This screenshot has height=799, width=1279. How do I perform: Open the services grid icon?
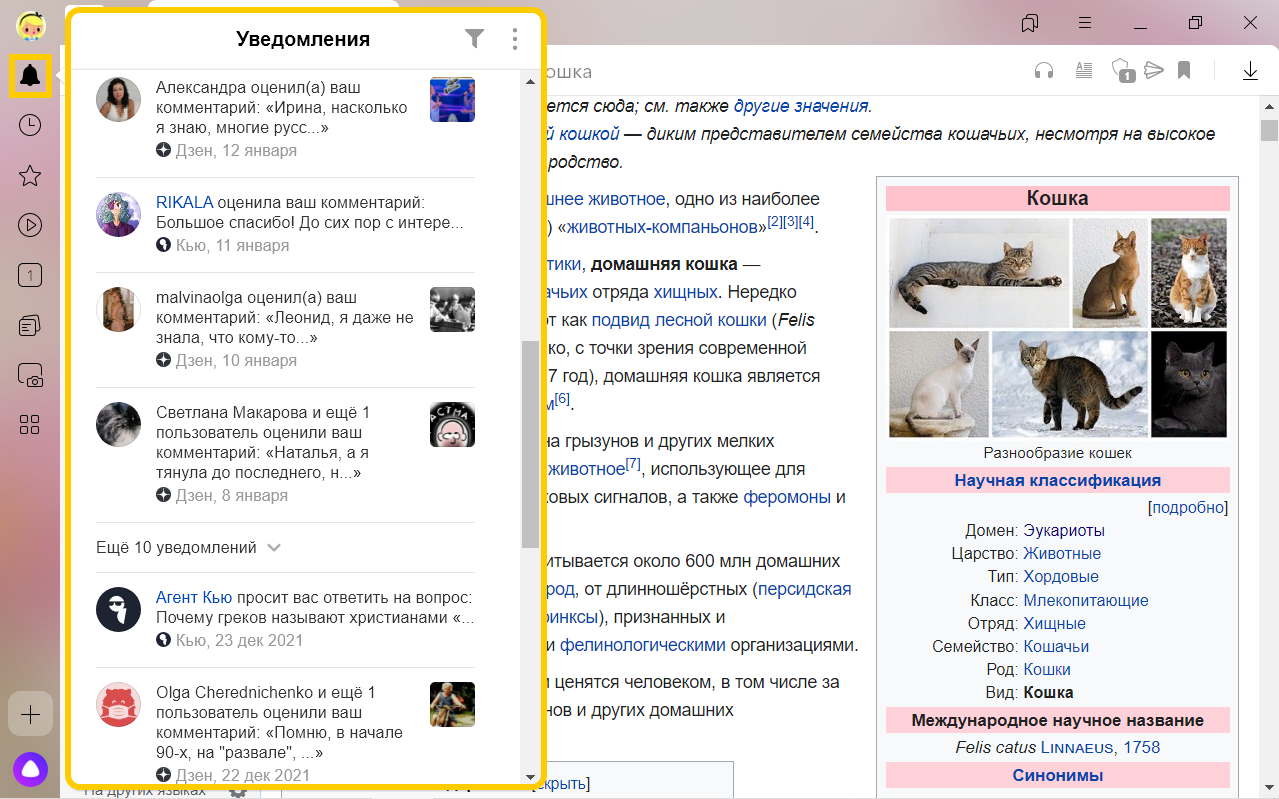[x=30, y=425]
